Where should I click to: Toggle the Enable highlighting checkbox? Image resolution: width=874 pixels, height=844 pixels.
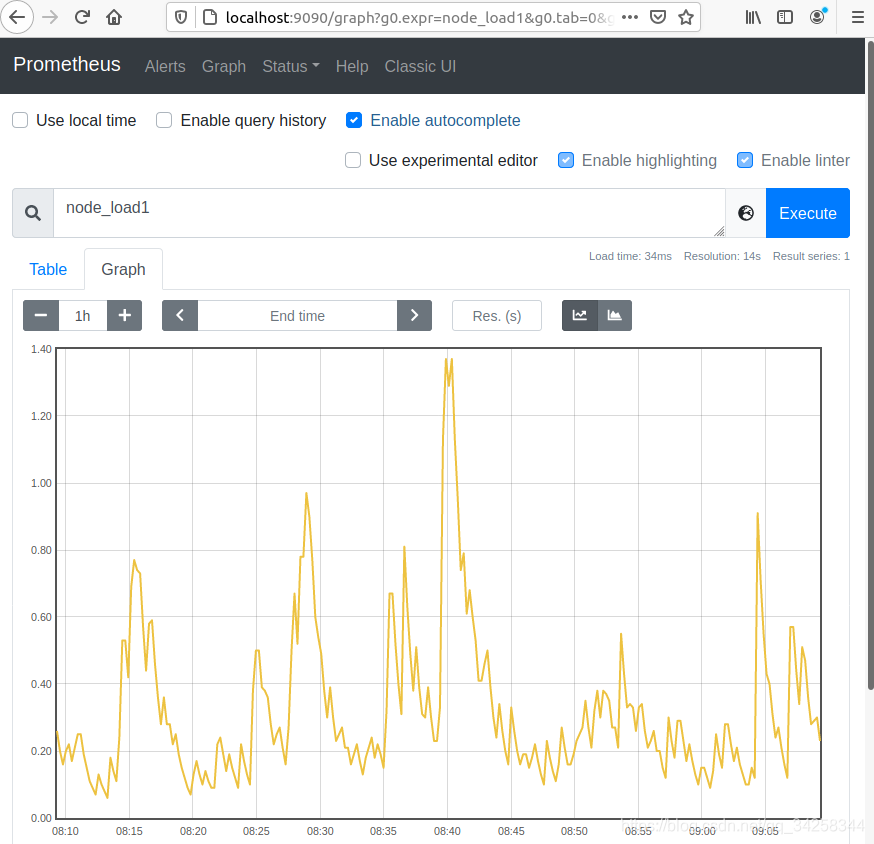click(x=566, y=161)
